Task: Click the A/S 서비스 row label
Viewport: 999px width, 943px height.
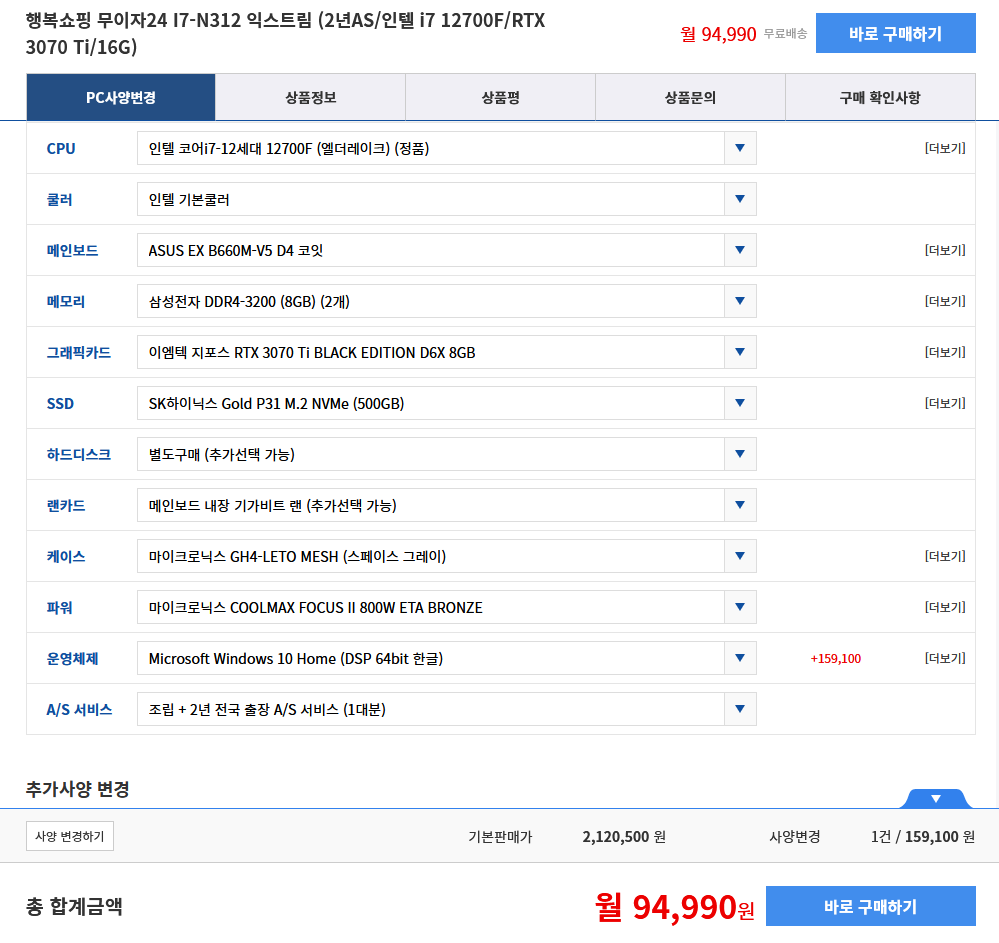Action: click(x=79, y=709)
